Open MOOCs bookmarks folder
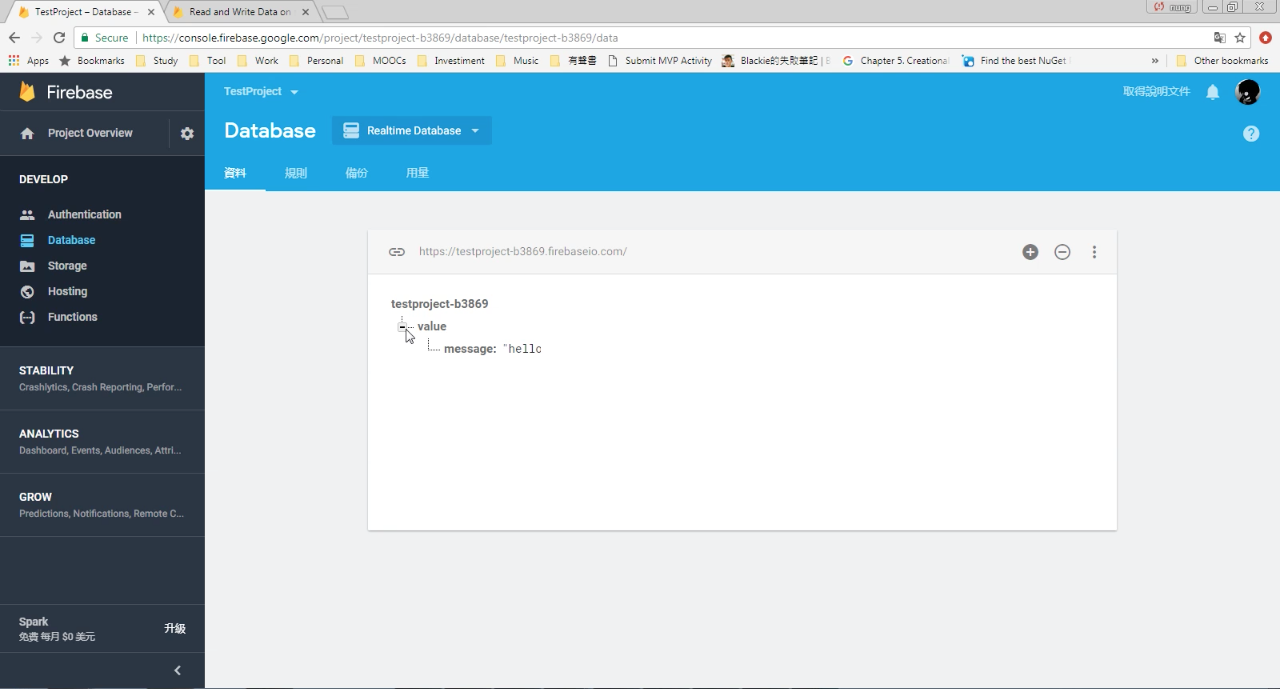Viewport: 1280px width, 689px height. [380, 61]
